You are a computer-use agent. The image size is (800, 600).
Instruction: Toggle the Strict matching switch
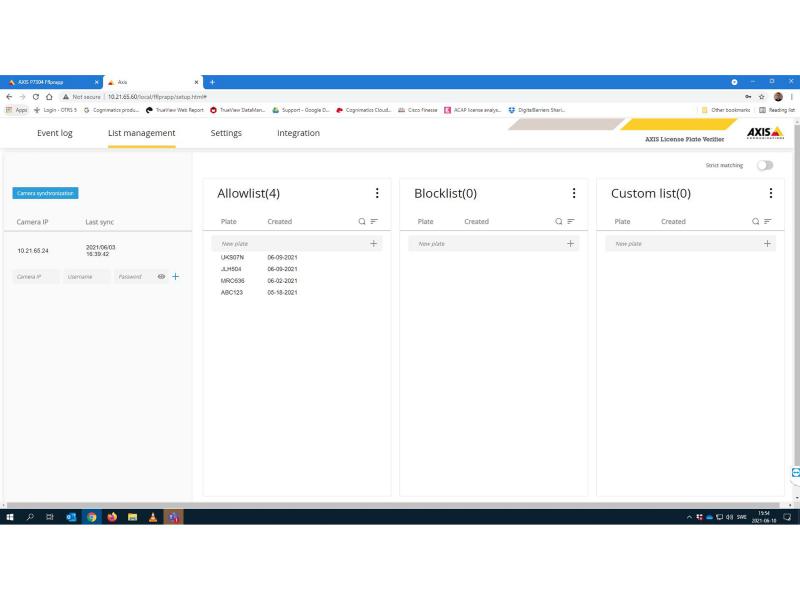(765, 165)
